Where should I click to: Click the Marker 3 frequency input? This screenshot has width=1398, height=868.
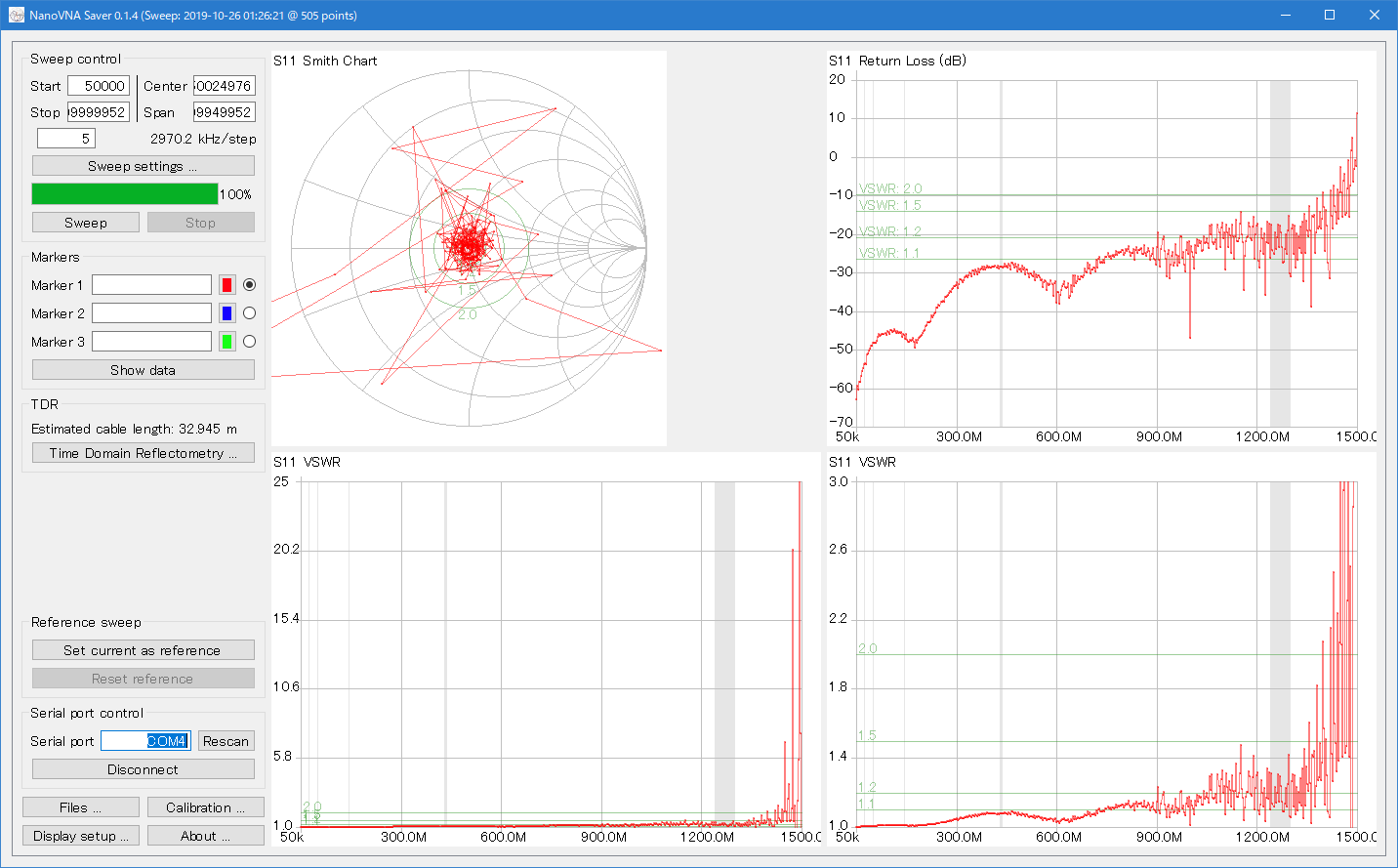pyautogui.click(x=151, y=342)
